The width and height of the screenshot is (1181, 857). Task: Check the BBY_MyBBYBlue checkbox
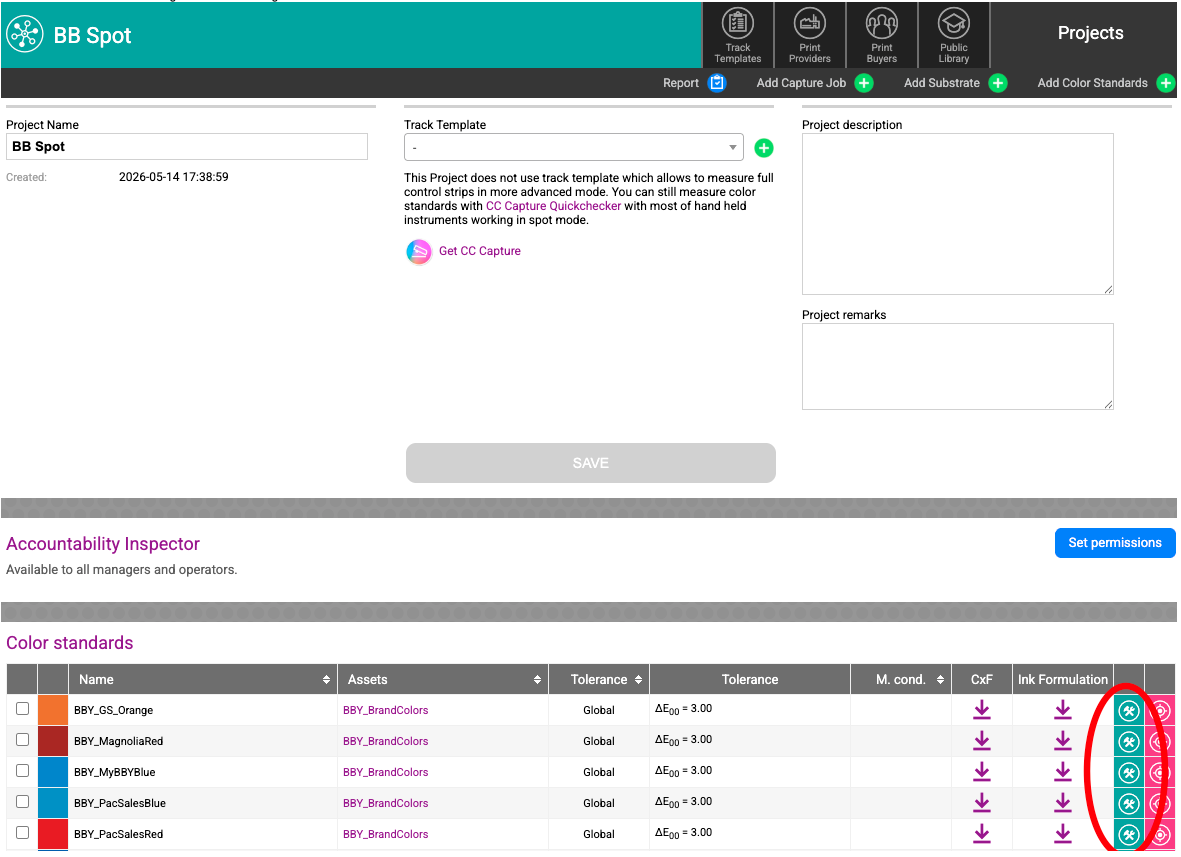coord(23,770)
